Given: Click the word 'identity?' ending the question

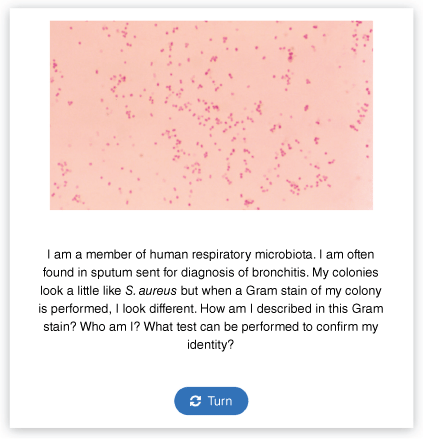Looking at the screenshot, I should pos(211,345).
